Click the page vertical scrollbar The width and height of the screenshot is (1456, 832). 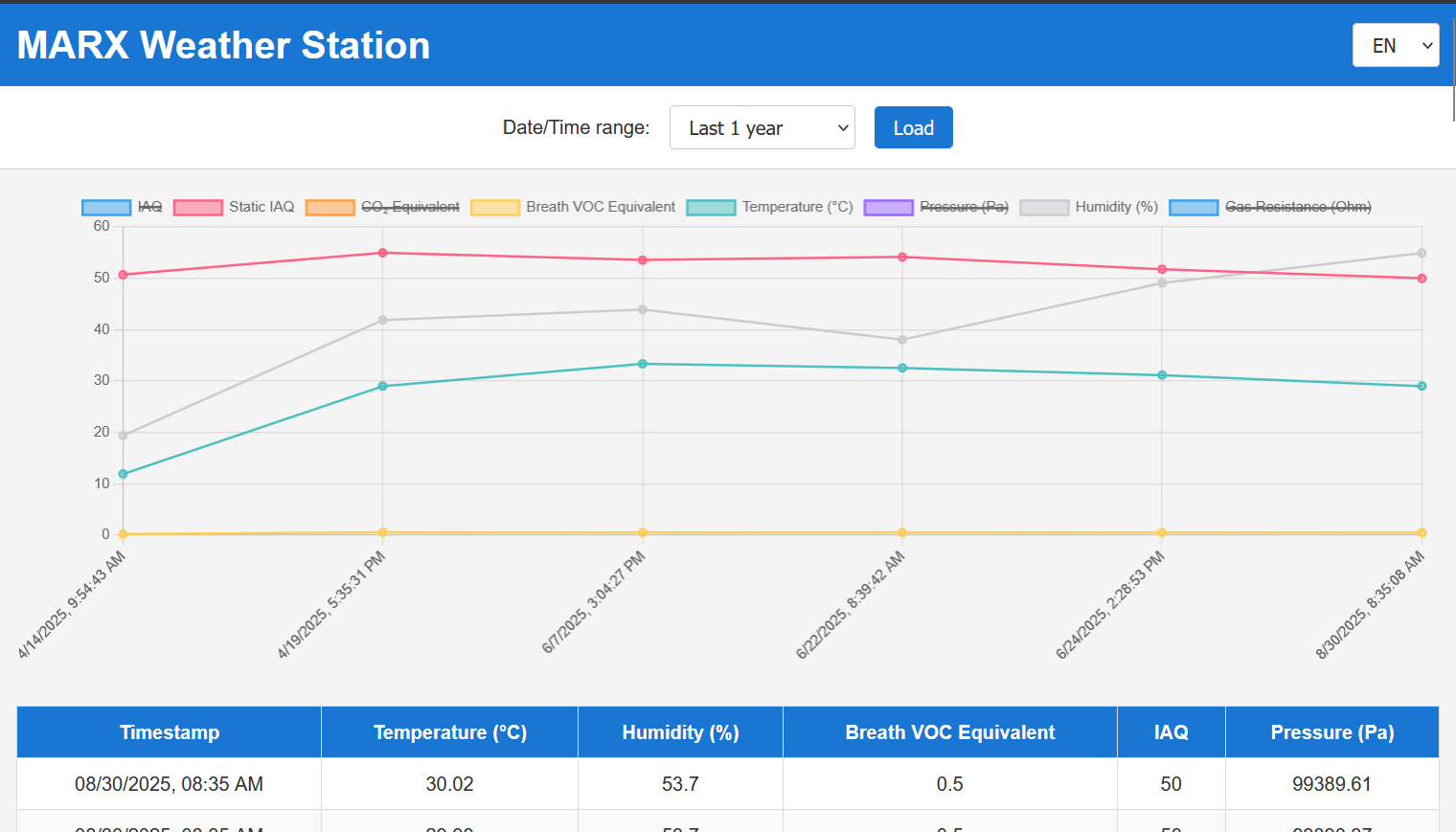1454,71
